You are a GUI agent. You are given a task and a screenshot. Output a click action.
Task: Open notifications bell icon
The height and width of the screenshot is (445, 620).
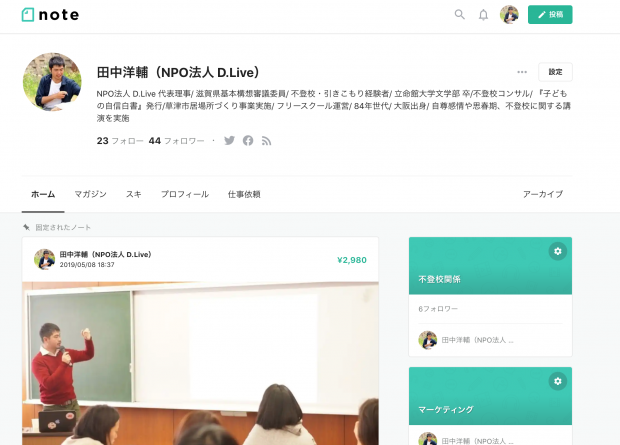pos(483,15)
